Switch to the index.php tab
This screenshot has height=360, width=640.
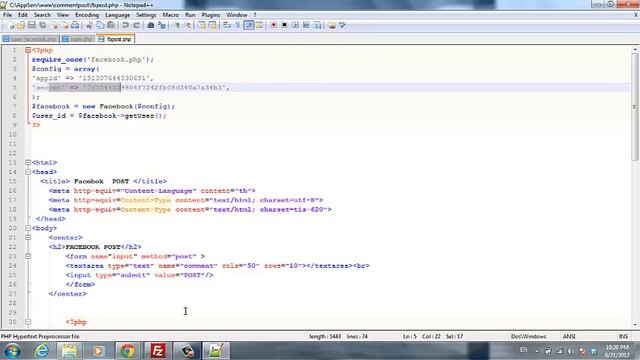point(78,39)
